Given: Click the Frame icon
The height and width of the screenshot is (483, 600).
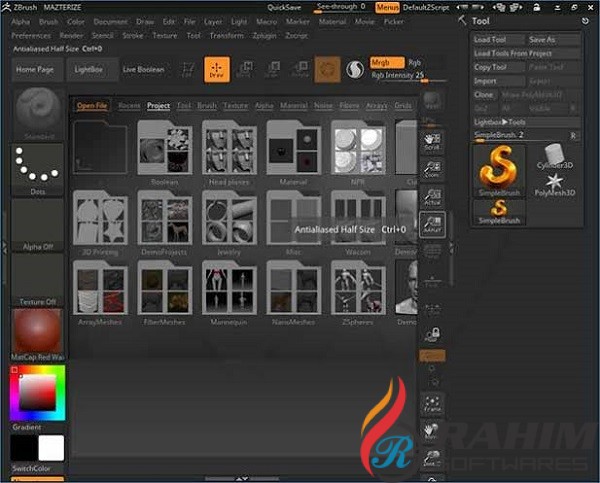Looking at the screenshot, I should pos(432,404).
